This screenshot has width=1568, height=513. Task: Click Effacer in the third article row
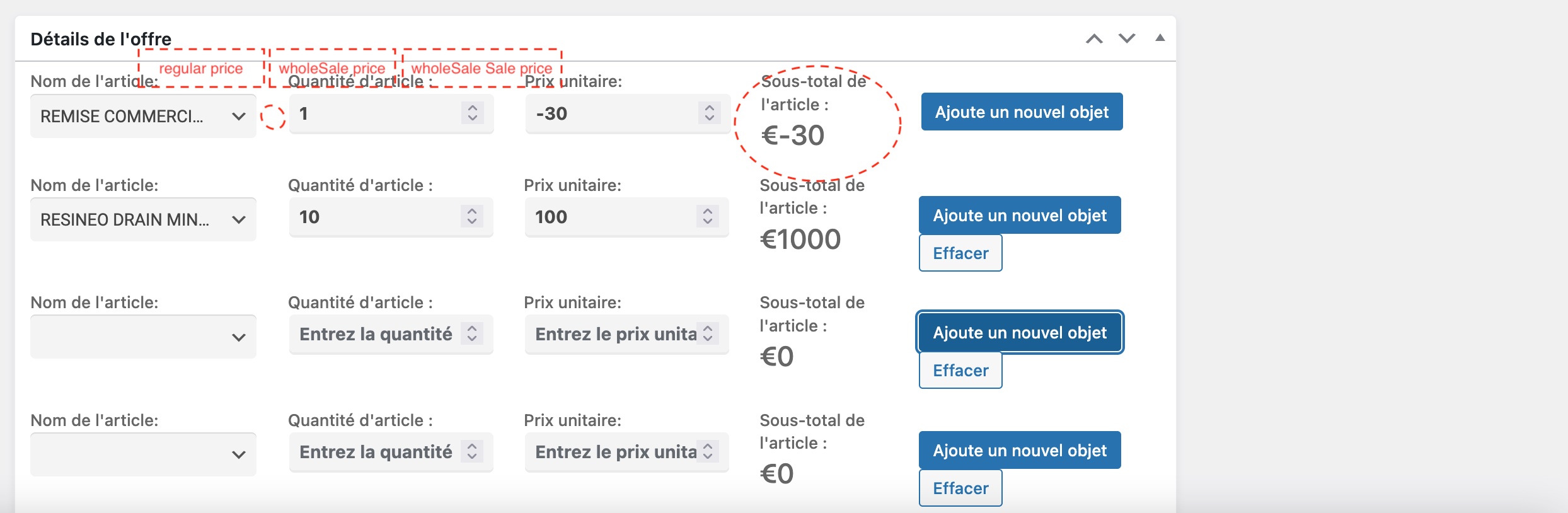960,370
